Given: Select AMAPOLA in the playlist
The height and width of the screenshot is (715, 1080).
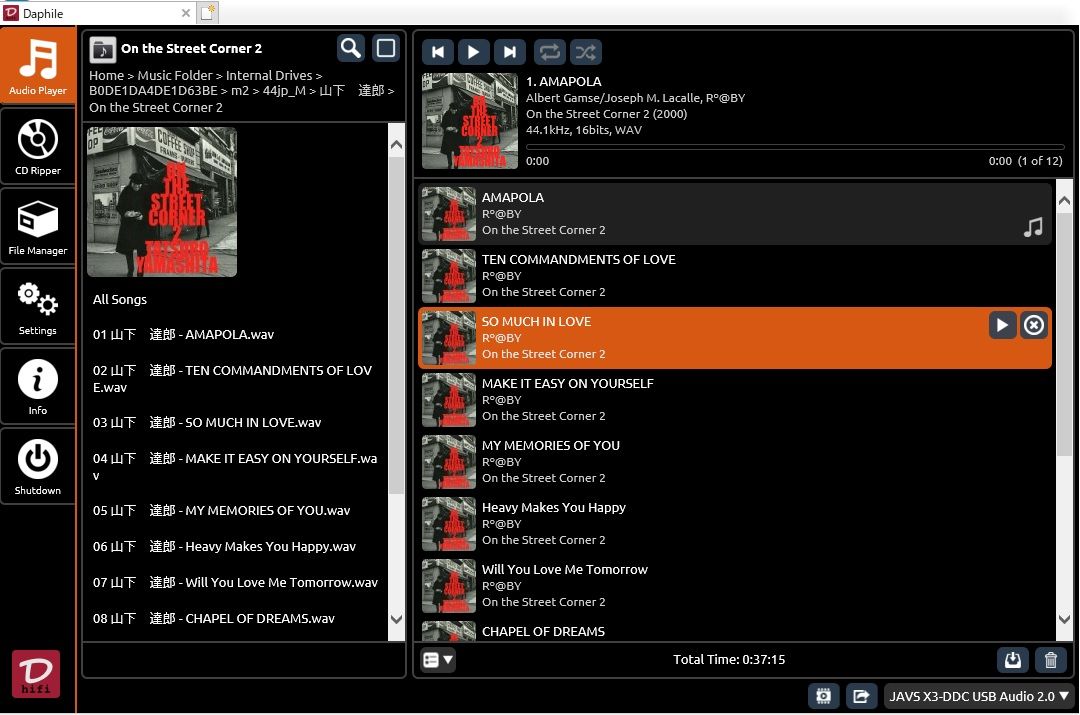Looking at the screenshot, I should pyautogui.click(x=735, y=214).
